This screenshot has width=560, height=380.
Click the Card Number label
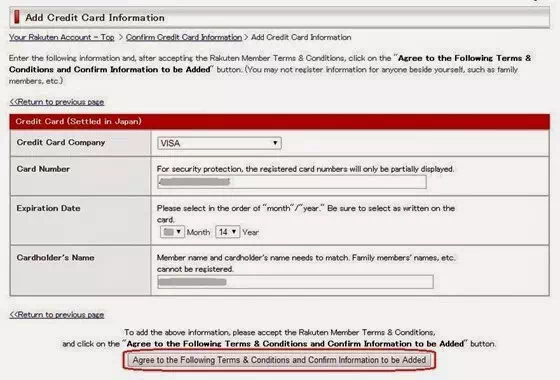pyautogui.click(x=43, y=169)
